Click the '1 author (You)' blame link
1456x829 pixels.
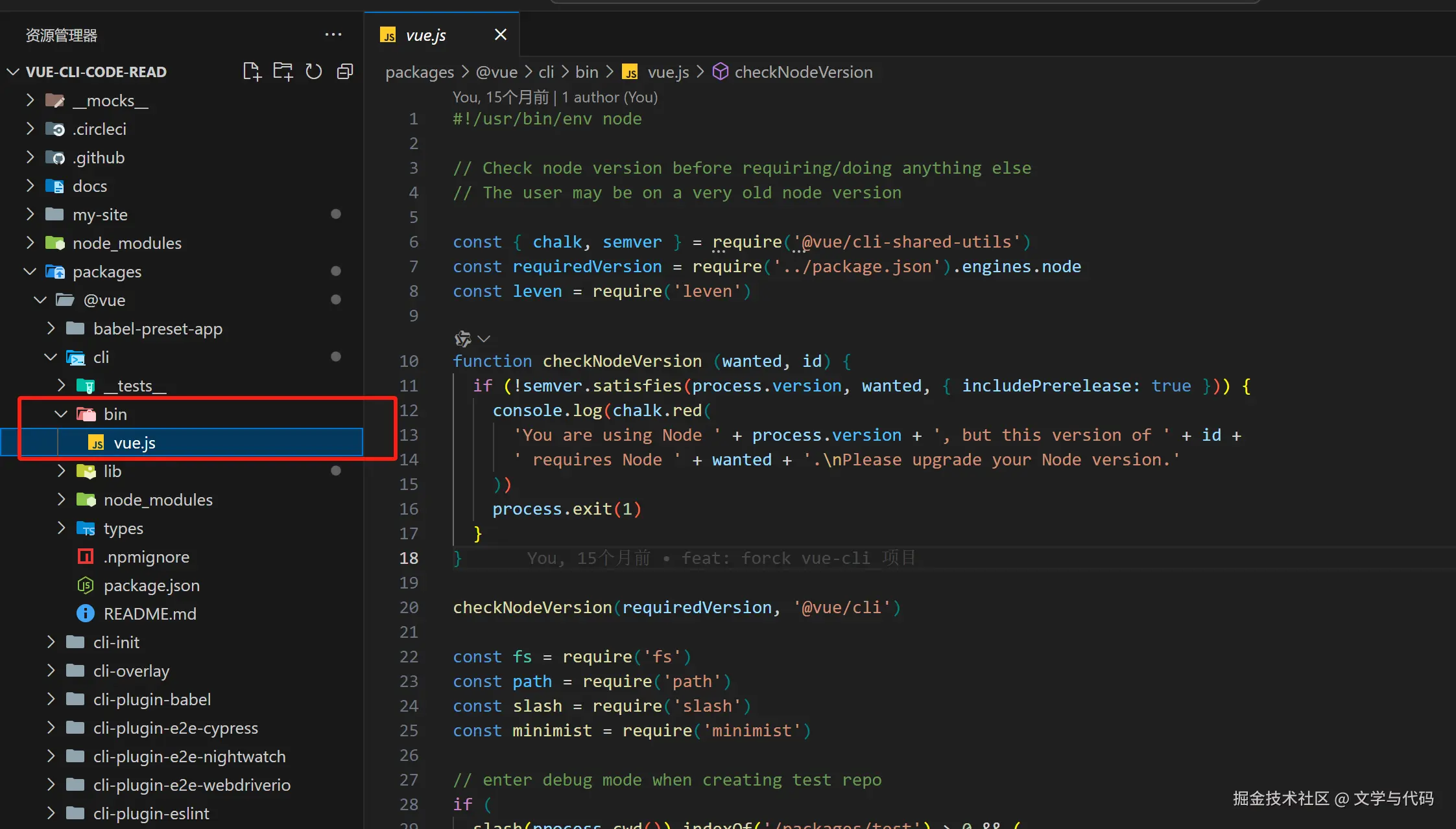coord(610,97)
